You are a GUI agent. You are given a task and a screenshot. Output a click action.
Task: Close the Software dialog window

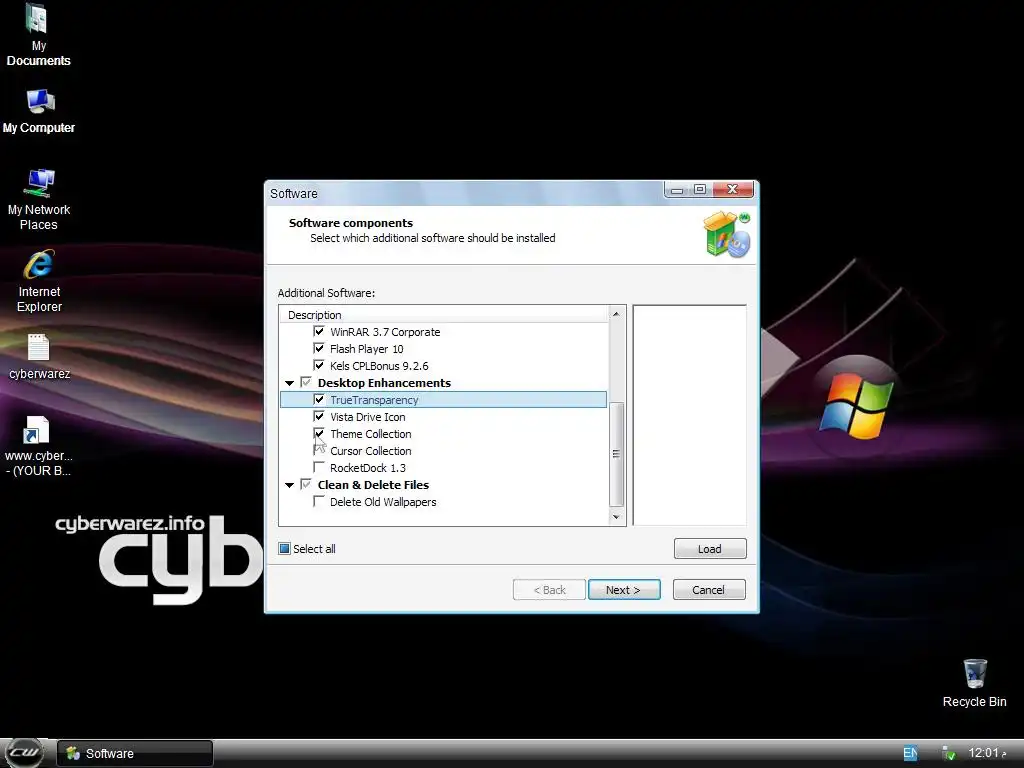tap(733, 189)
